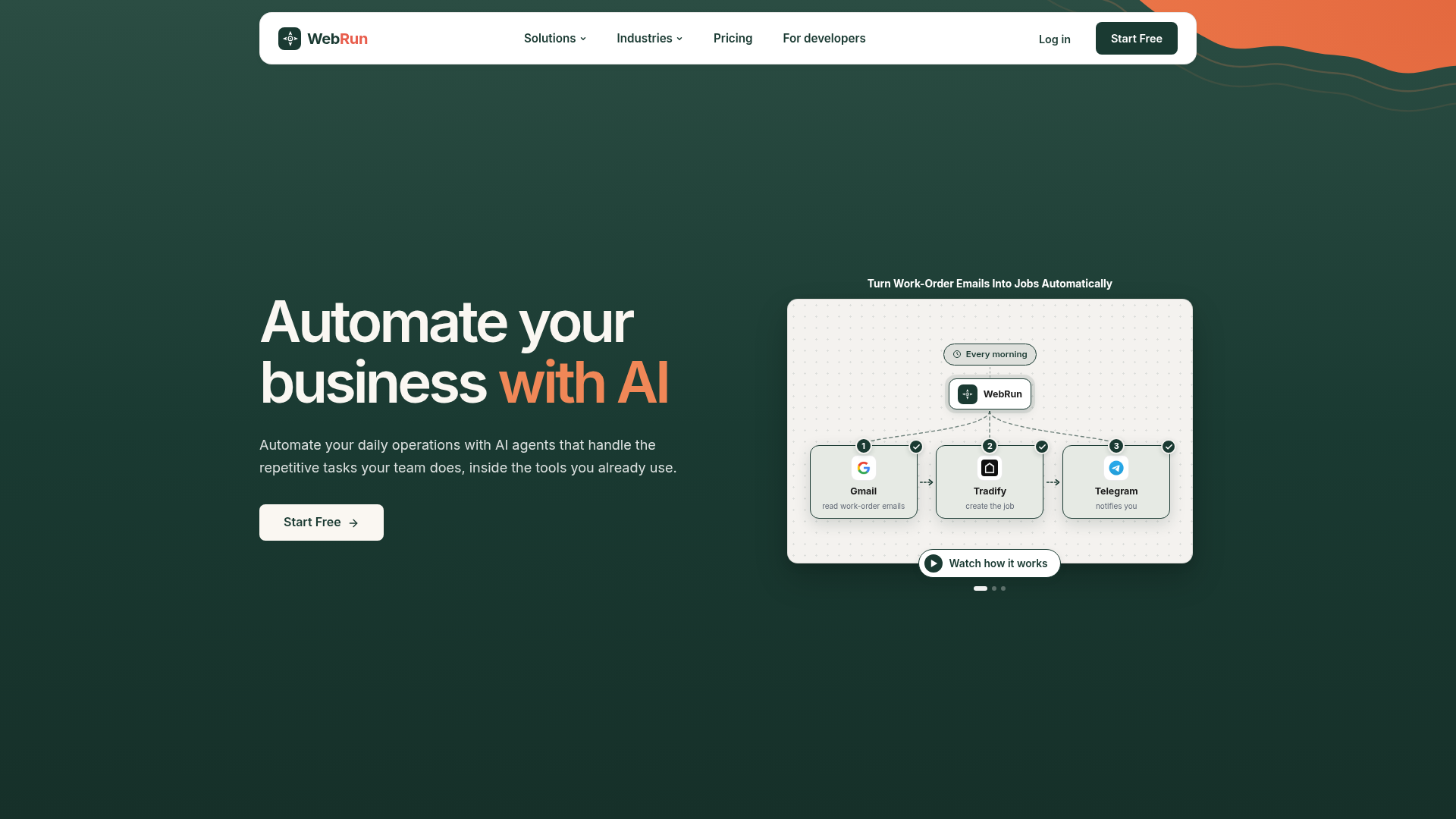Click the checkmark badge on the Tradify card
Screen dimensions: 1456x819
[x=1042, y=447]
